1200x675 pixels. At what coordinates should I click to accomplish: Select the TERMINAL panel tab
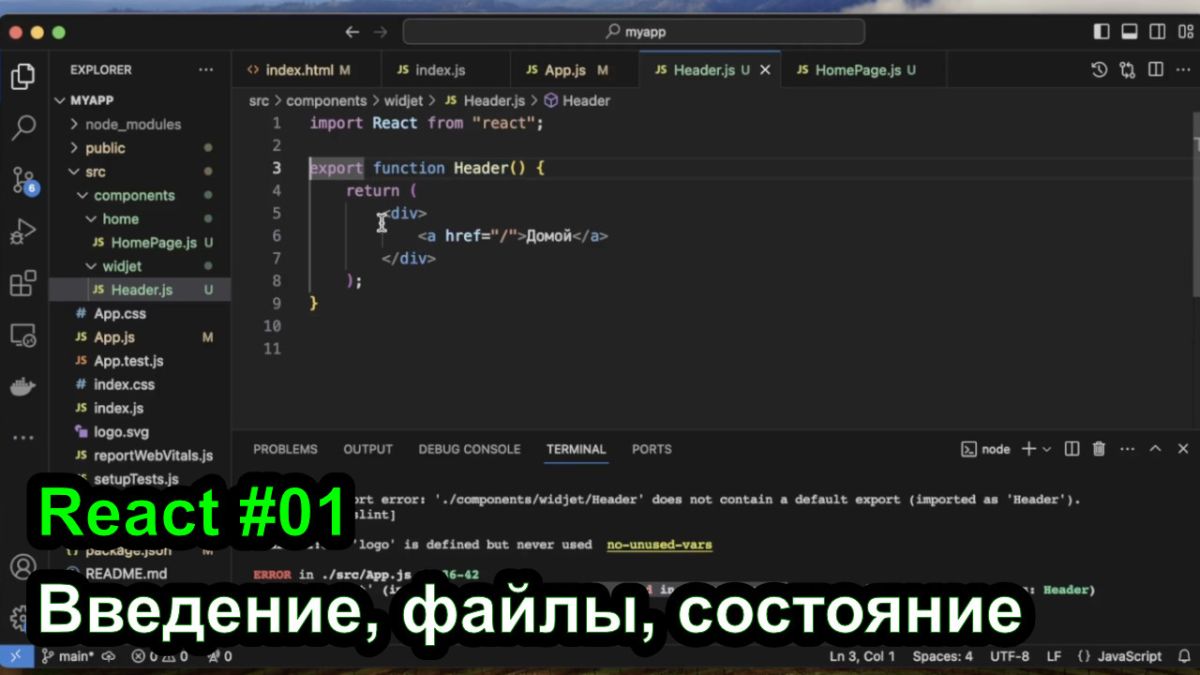click(576, 449)
